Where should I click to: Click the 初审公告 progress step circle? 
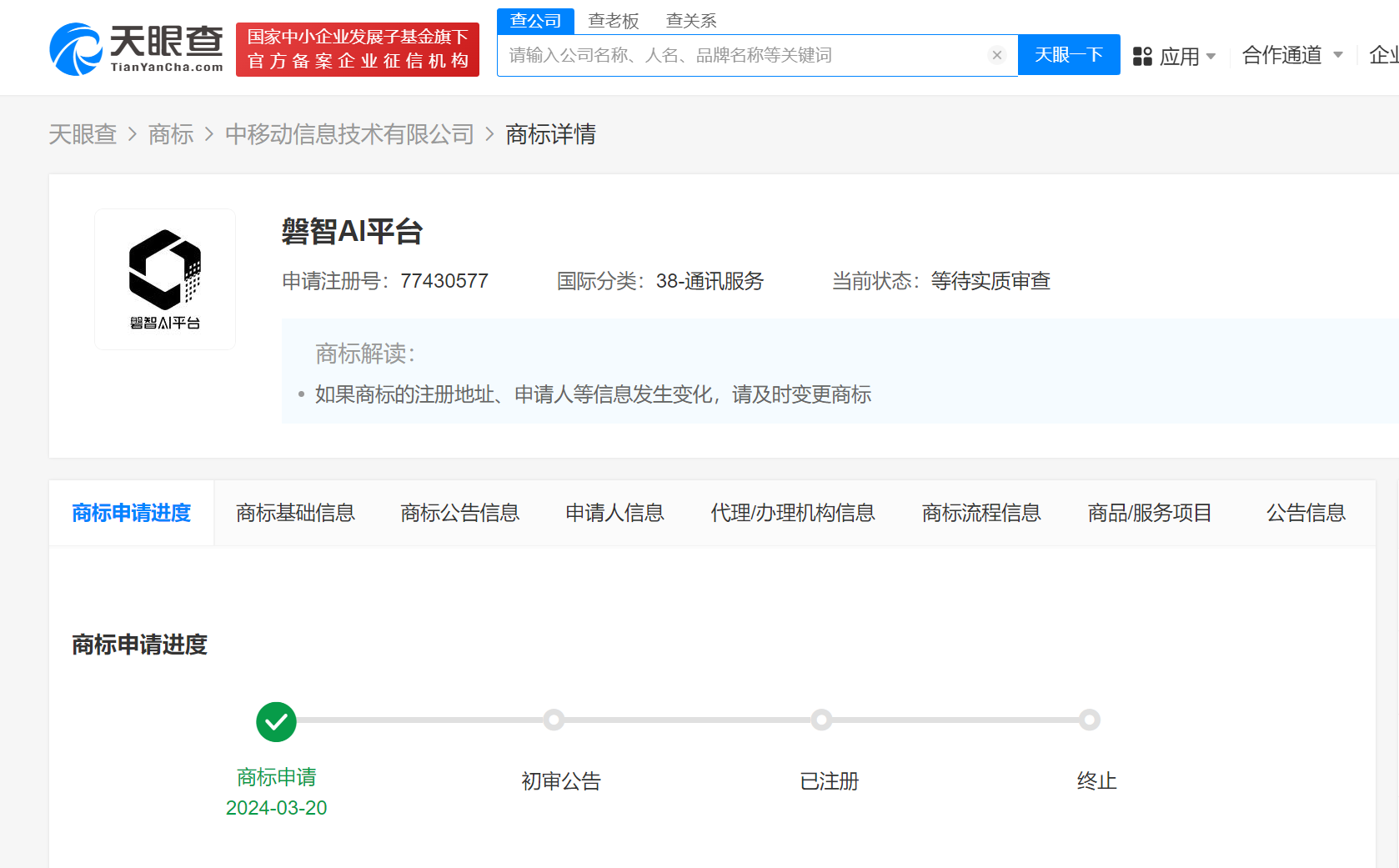554,720
